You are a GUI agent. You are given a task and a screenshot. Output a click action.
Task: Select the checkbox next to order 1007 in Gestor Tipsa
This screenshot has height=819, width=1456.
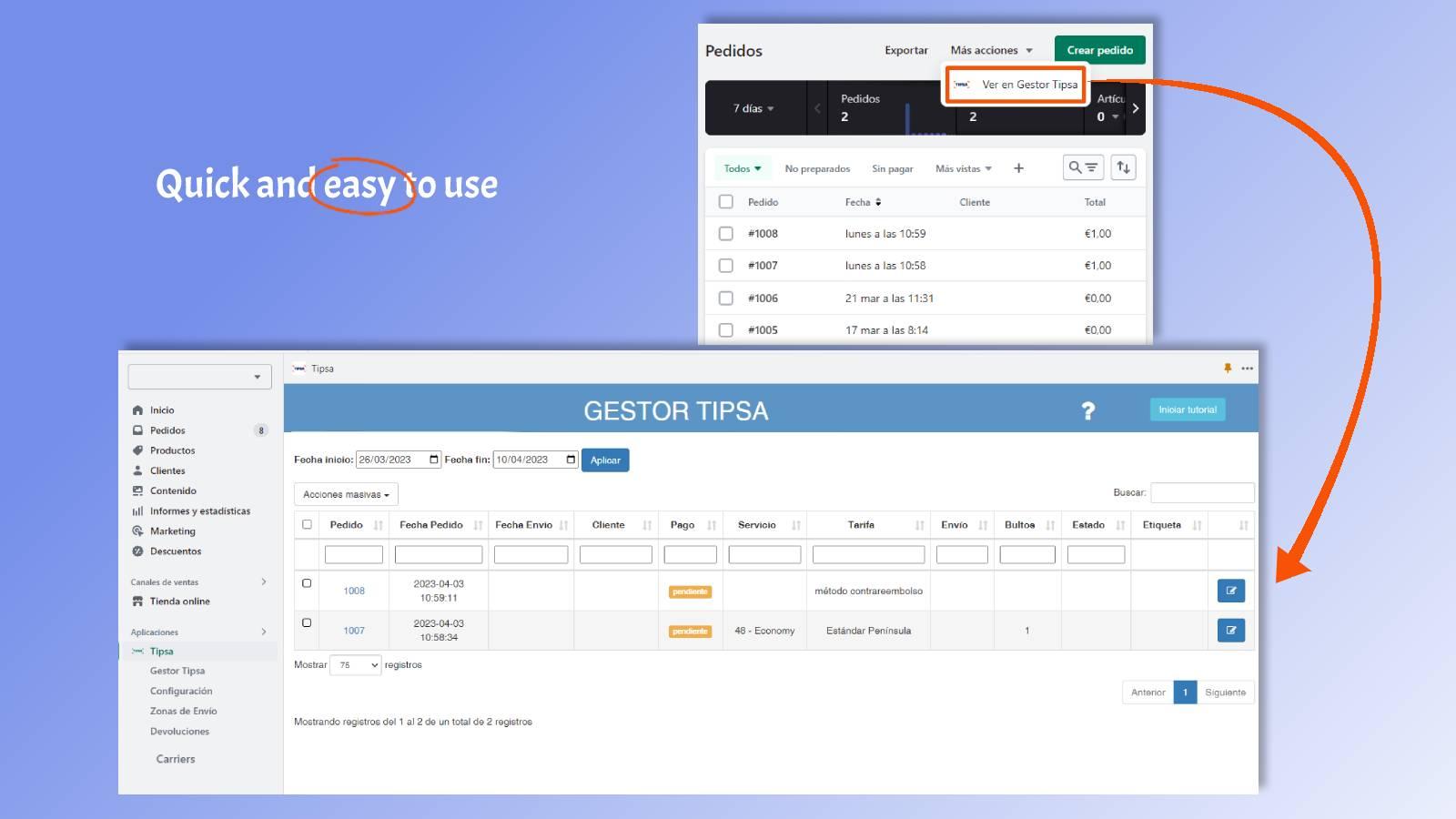coord(306,622)
